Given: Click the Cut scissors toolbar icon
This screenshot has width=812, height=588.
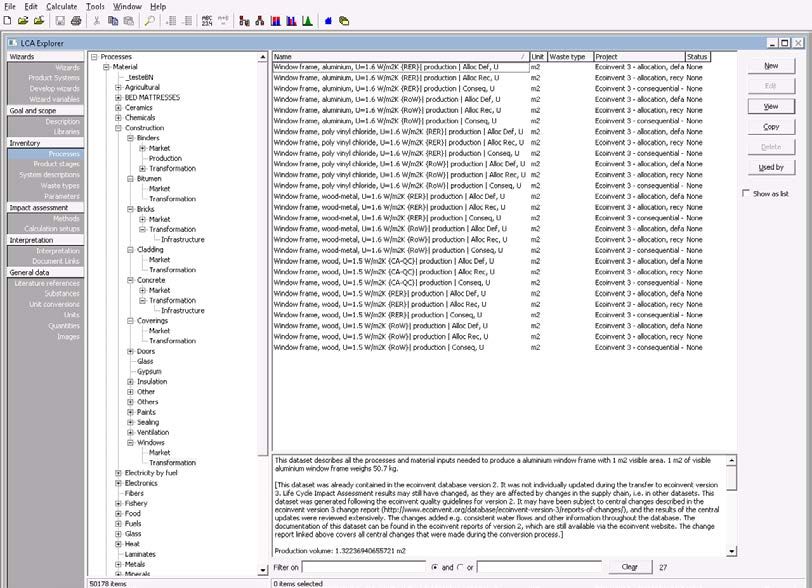Looking at the screenshot, I should (x=97, y=21).
